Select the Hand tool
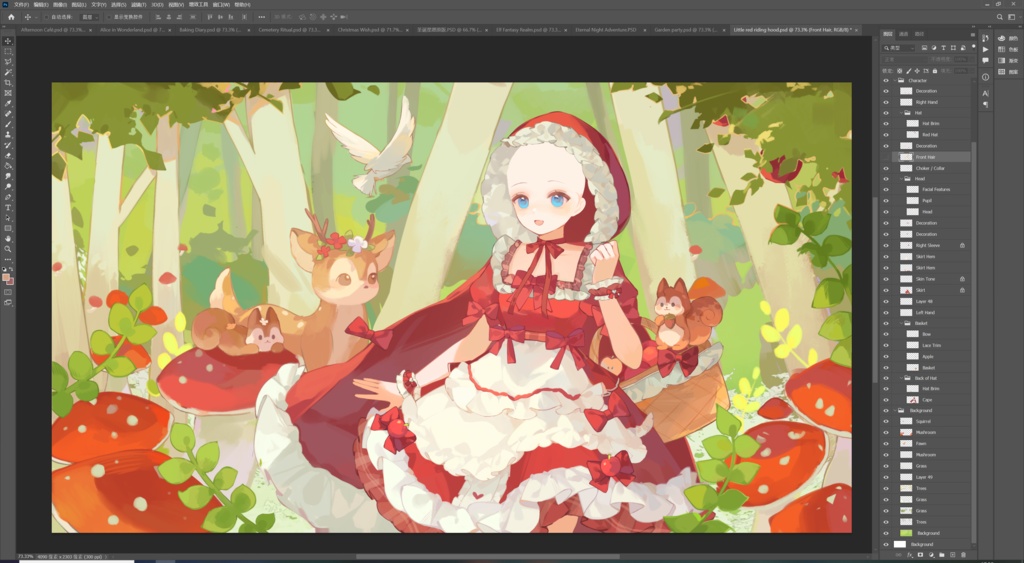 8,239
